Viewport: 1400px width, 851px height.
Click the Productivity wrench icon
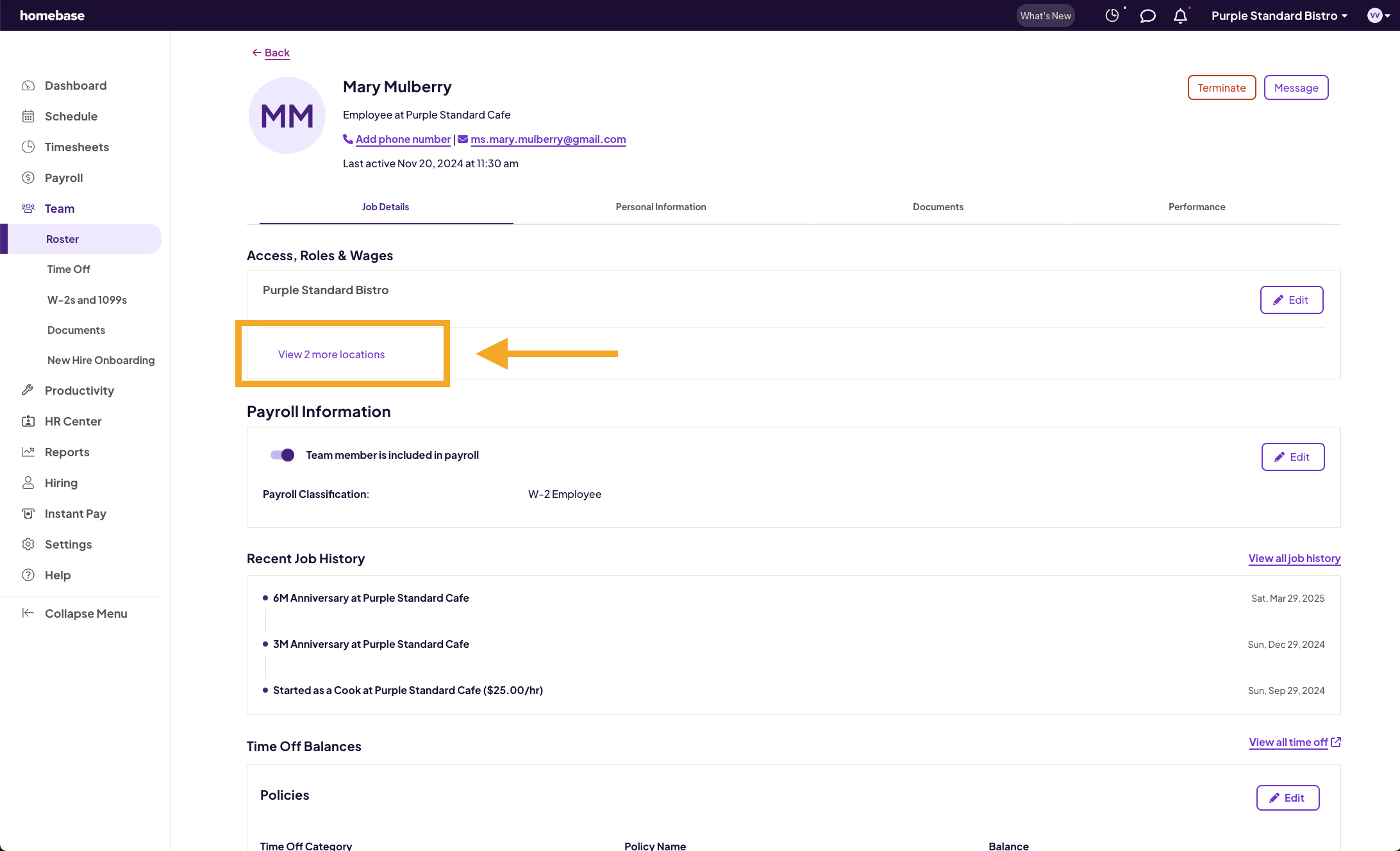click(28, 390)
